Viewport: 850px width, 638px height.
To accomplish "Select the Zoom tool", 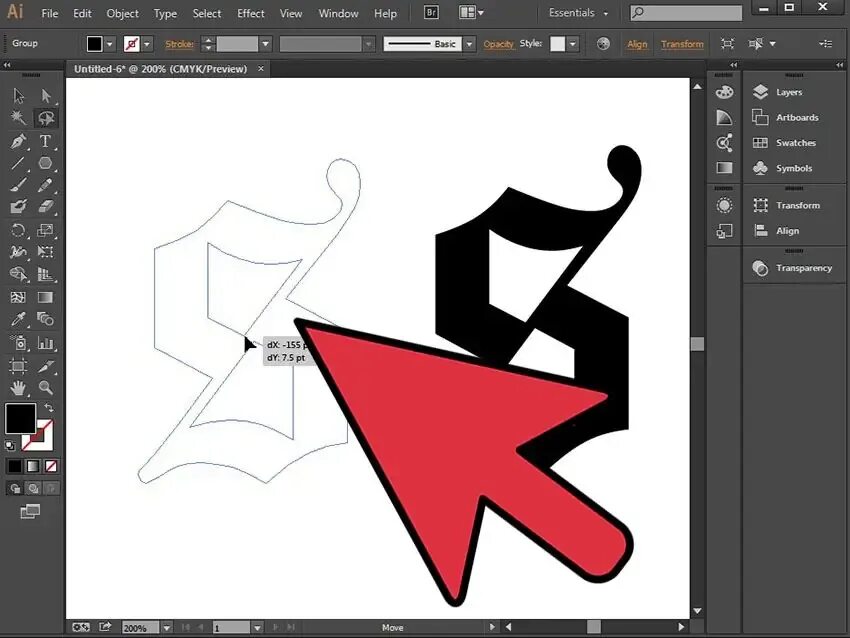I will pyautogui.click(x=46, y=388).
